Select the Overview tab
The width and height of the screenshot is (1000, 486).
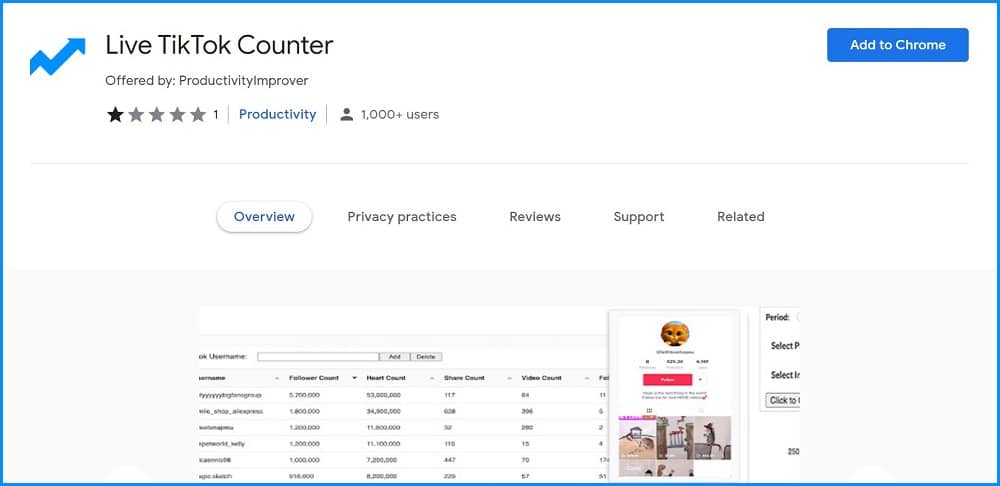[264, 217]
